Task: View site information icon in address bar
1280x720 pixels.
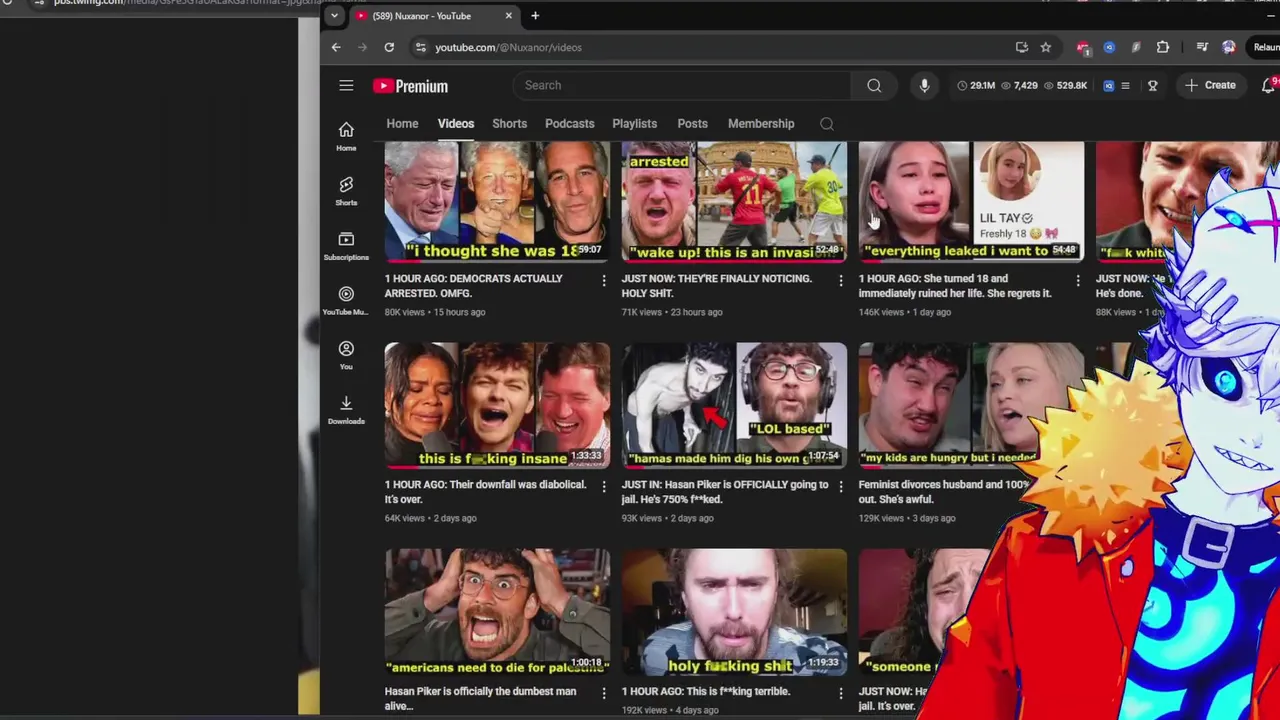Action: point(421,47)
